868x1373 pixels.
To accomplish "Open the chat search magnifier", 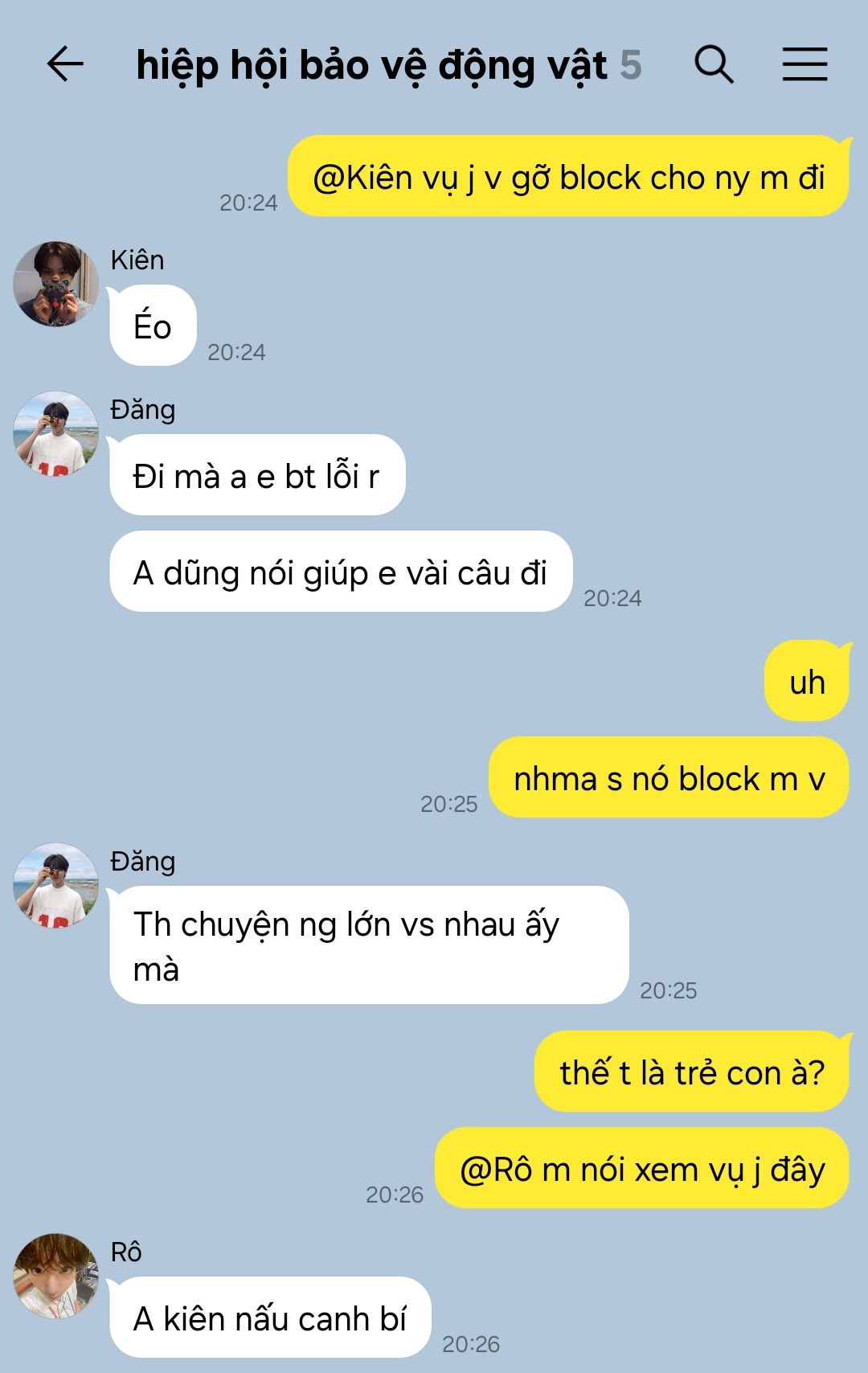I will click(x=714, y=64).
